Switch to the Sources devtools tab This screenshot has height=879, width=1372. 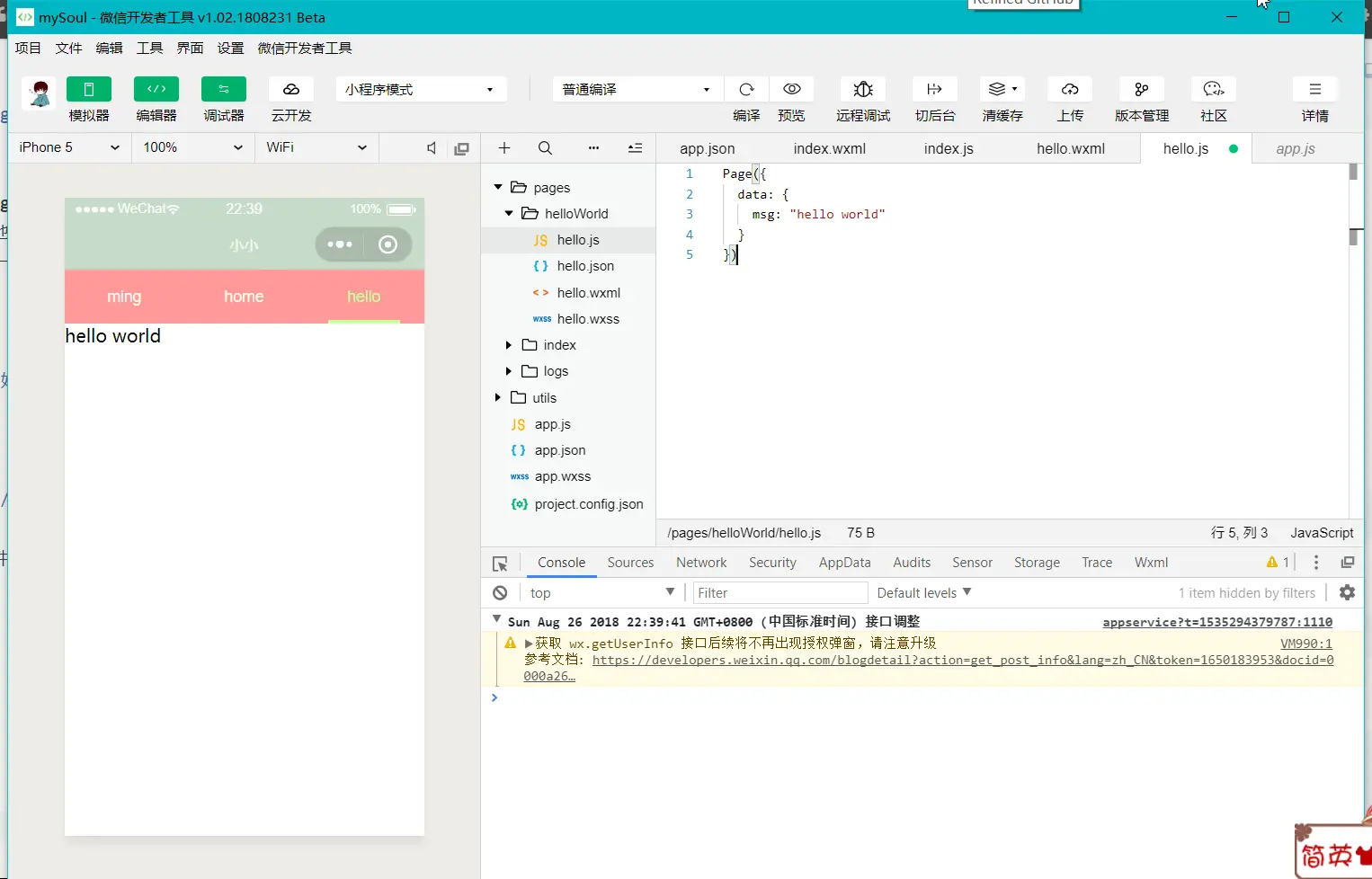click(x=630, y=563)
